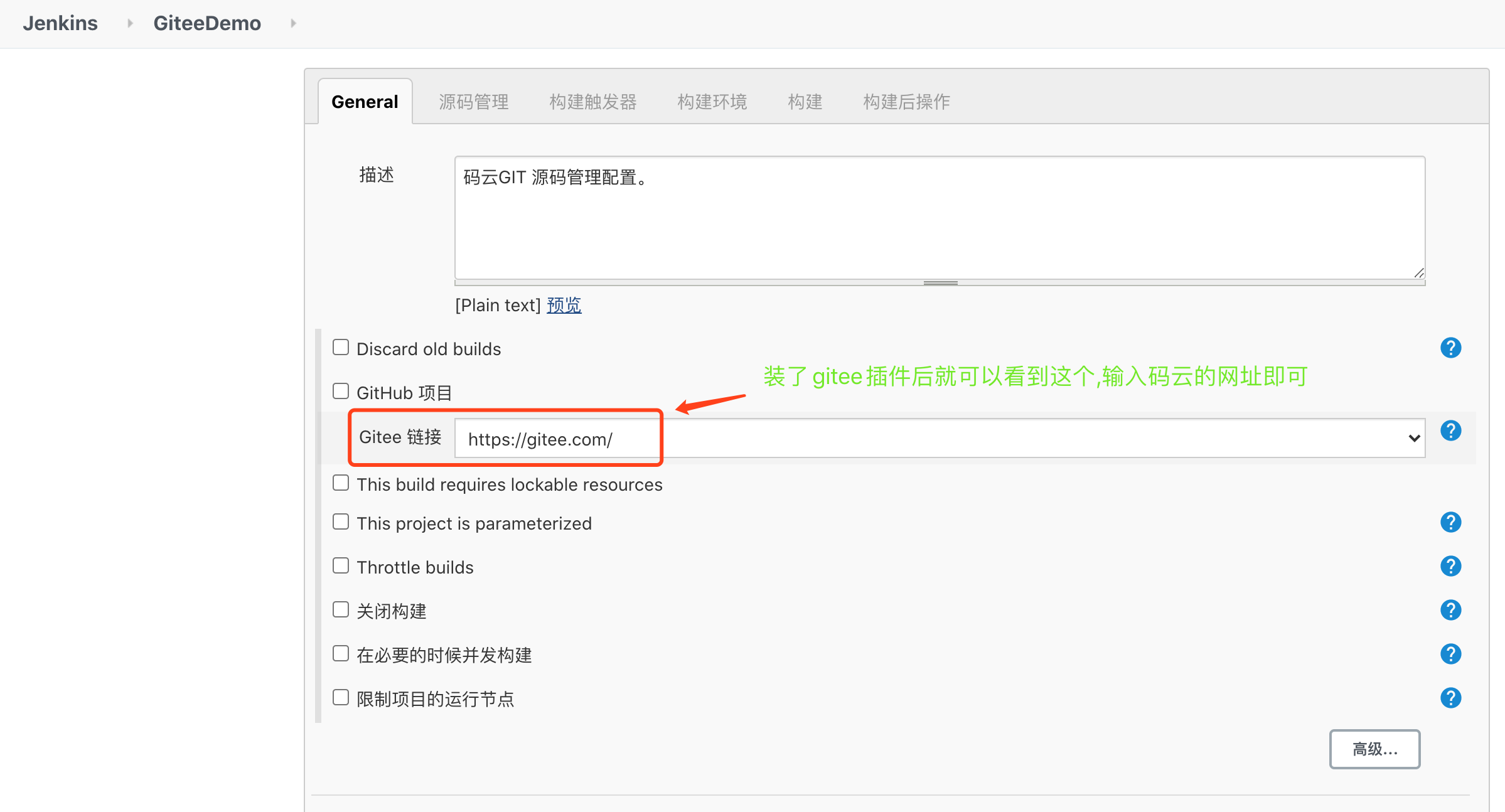Check the 关闭构建 option

pos(341,609)
